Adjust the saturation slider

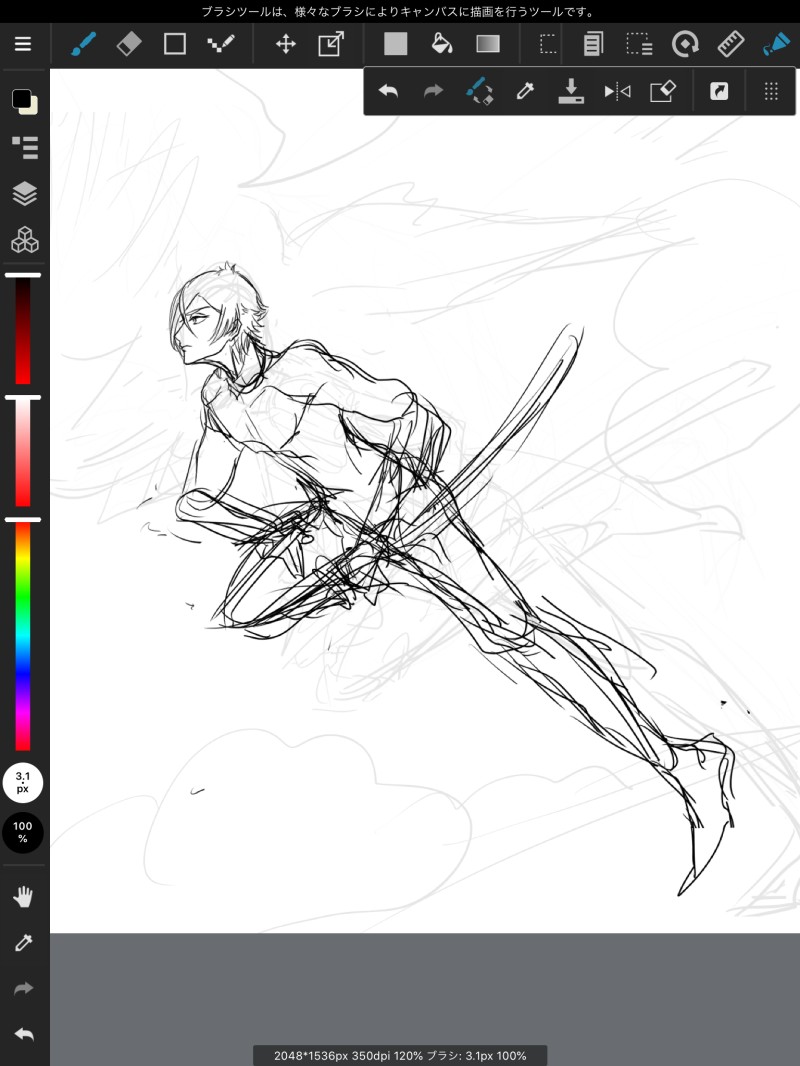point(23,452)
